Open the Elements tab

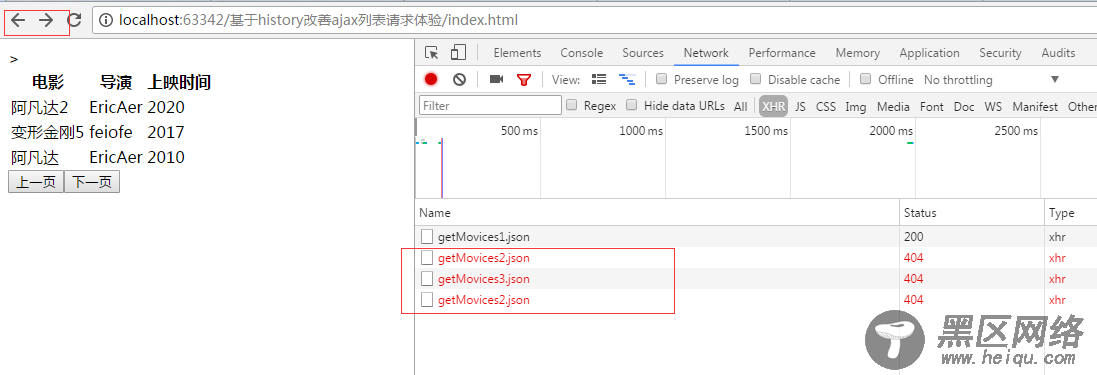(x=518, y=53)
